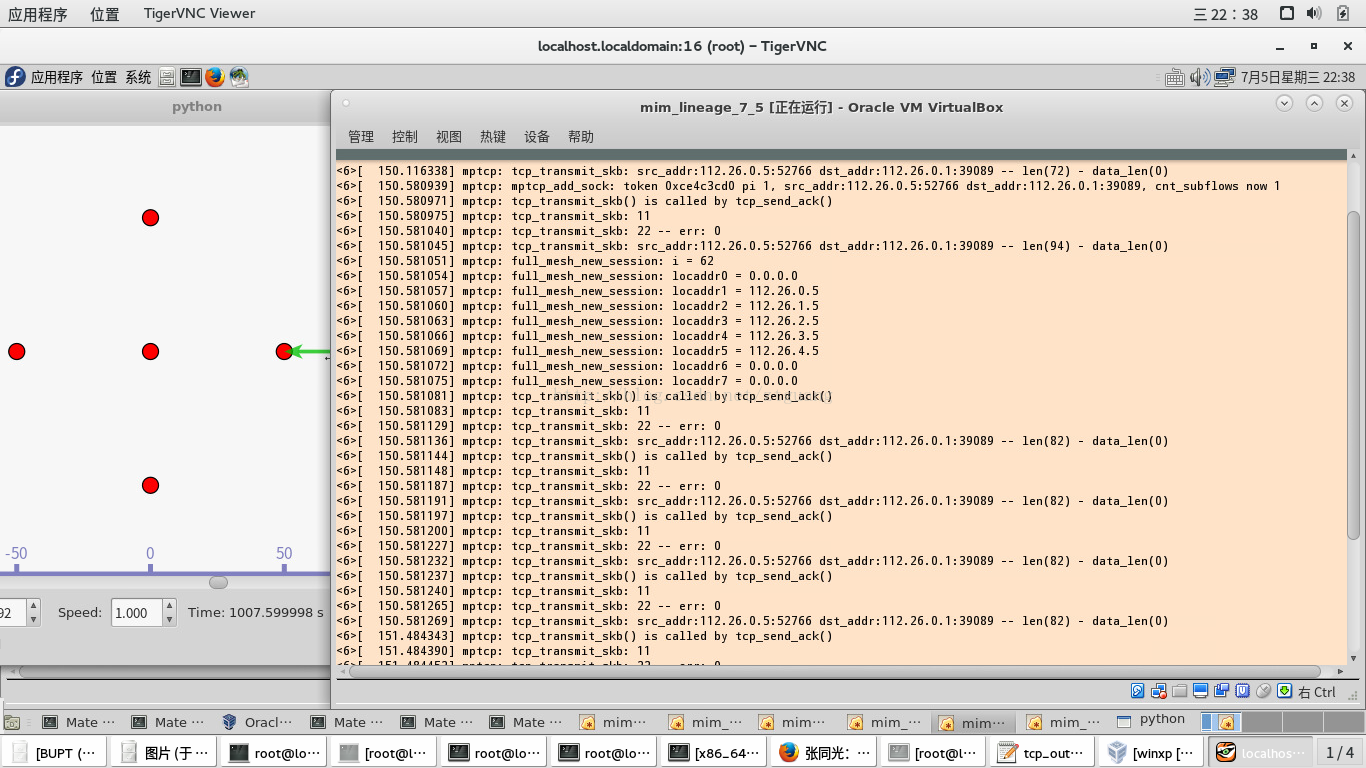1366x768 pixels.
Task: Click the bottom red node in python plot
Action: pos(150,485)
